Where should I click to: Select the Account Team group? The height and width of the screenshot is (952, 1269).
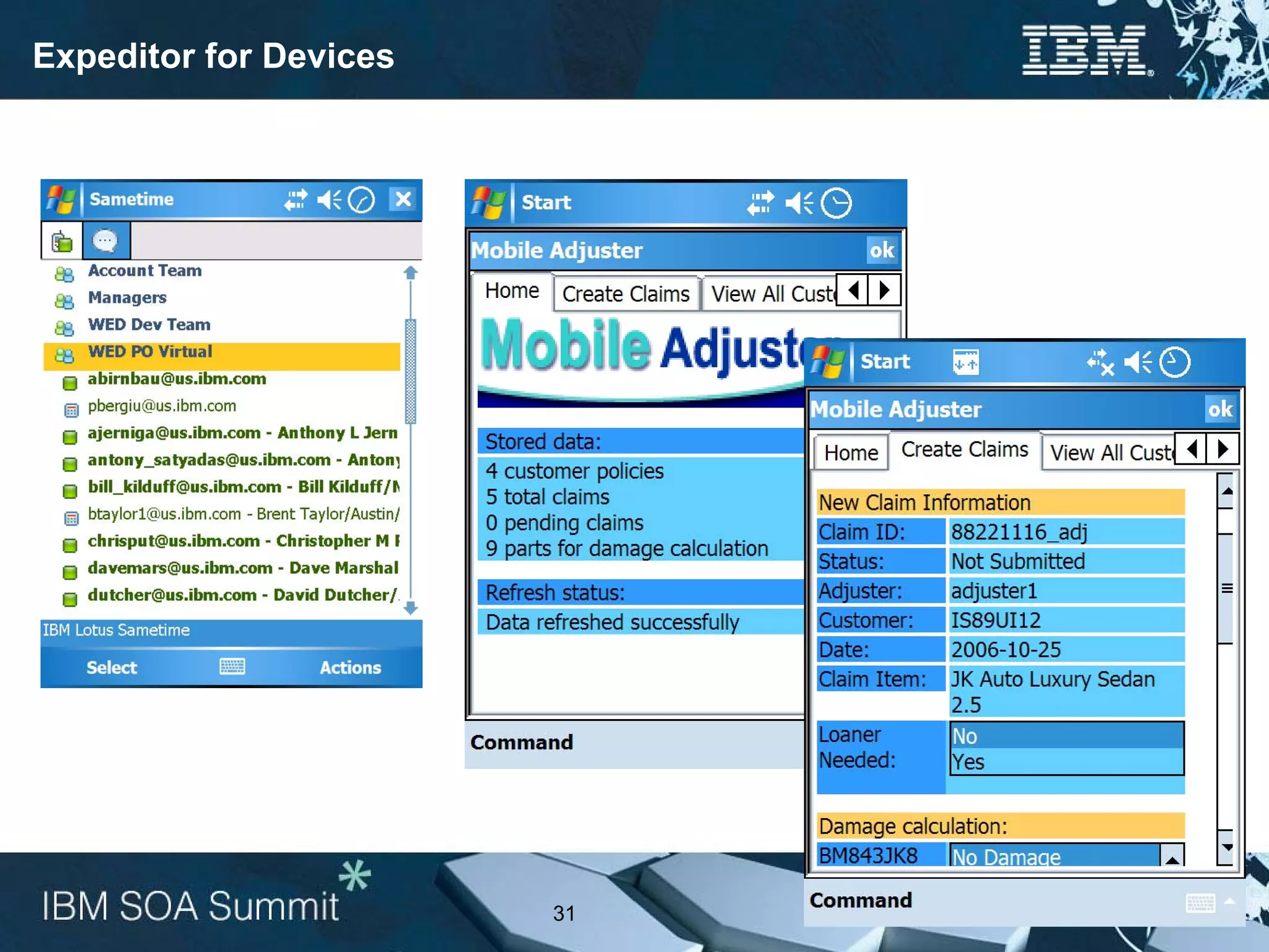(144, 271)
